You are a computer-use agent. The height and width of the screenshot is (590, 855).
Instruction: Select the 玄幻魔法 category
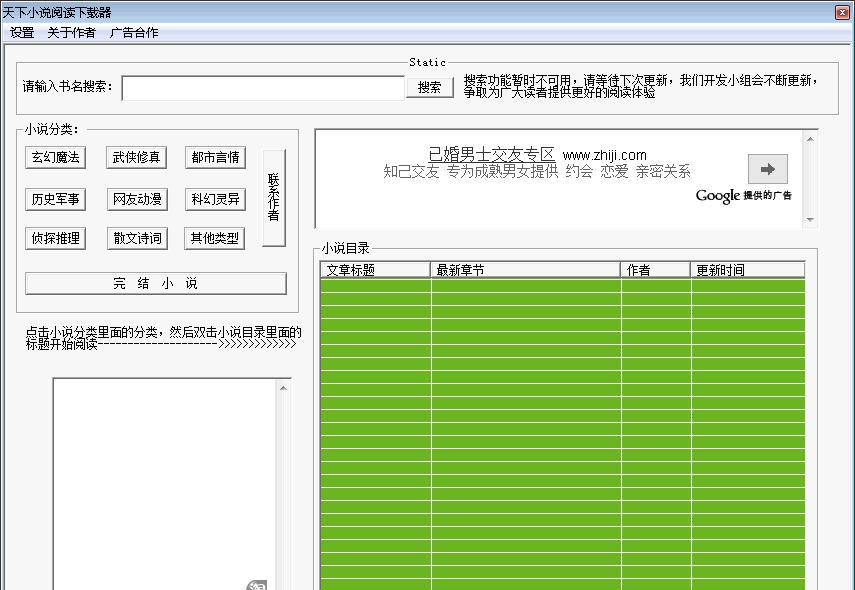click(56, 158)
